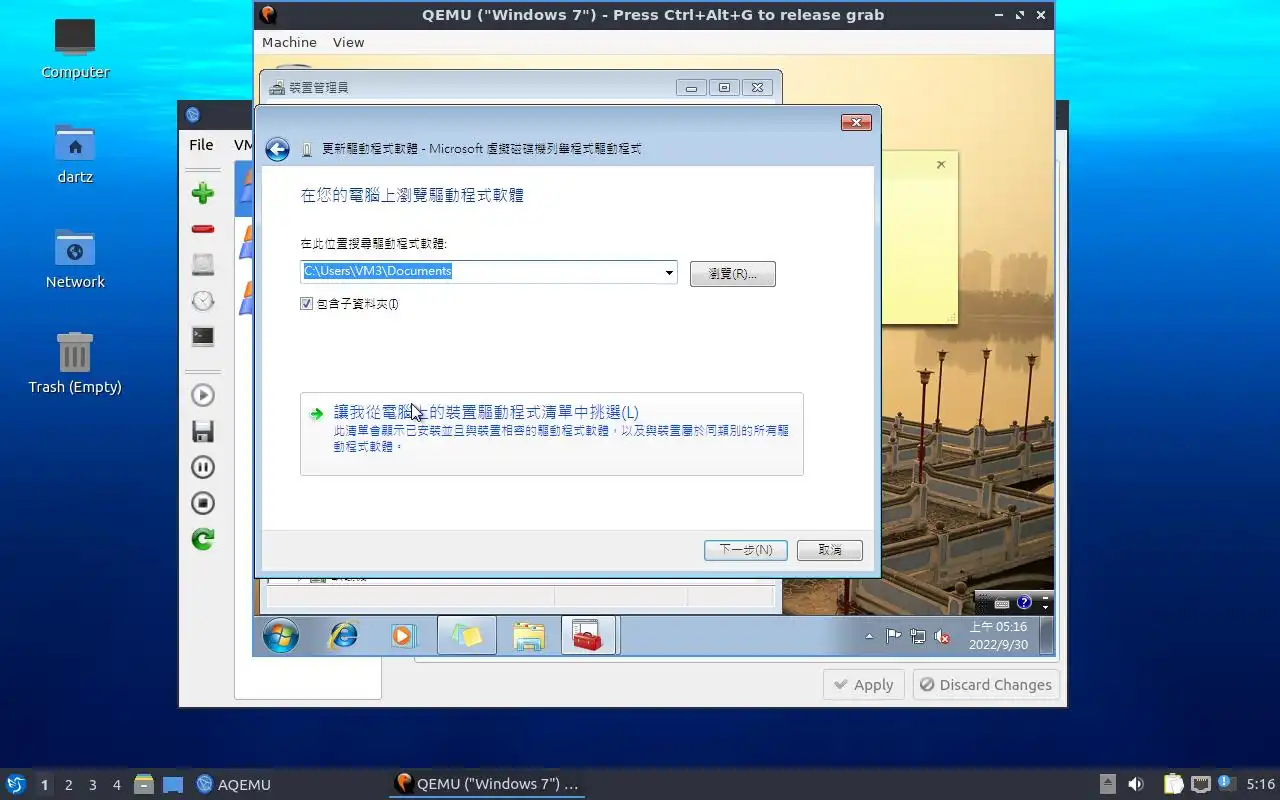Open dartz home folder desktop icon

tap(75, 154)
